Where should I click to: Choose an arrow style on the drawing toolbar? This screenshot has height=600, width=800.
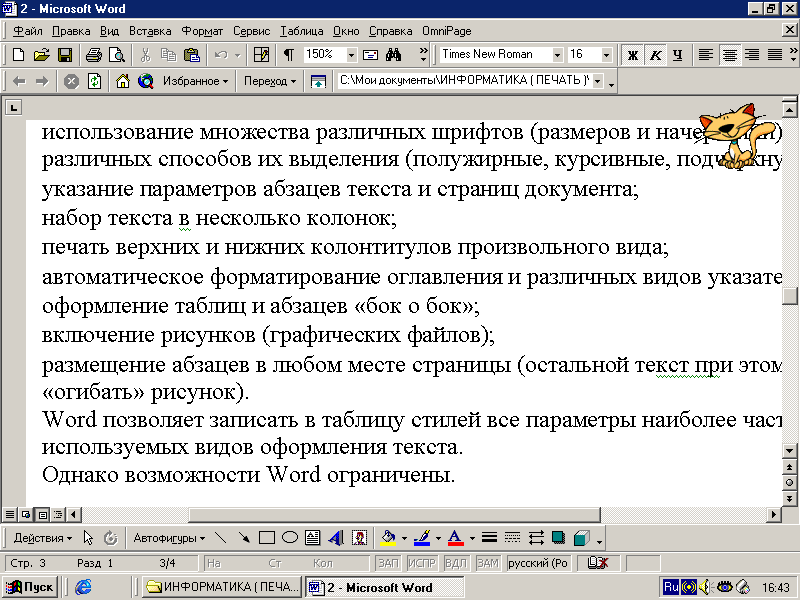point(536,538)
